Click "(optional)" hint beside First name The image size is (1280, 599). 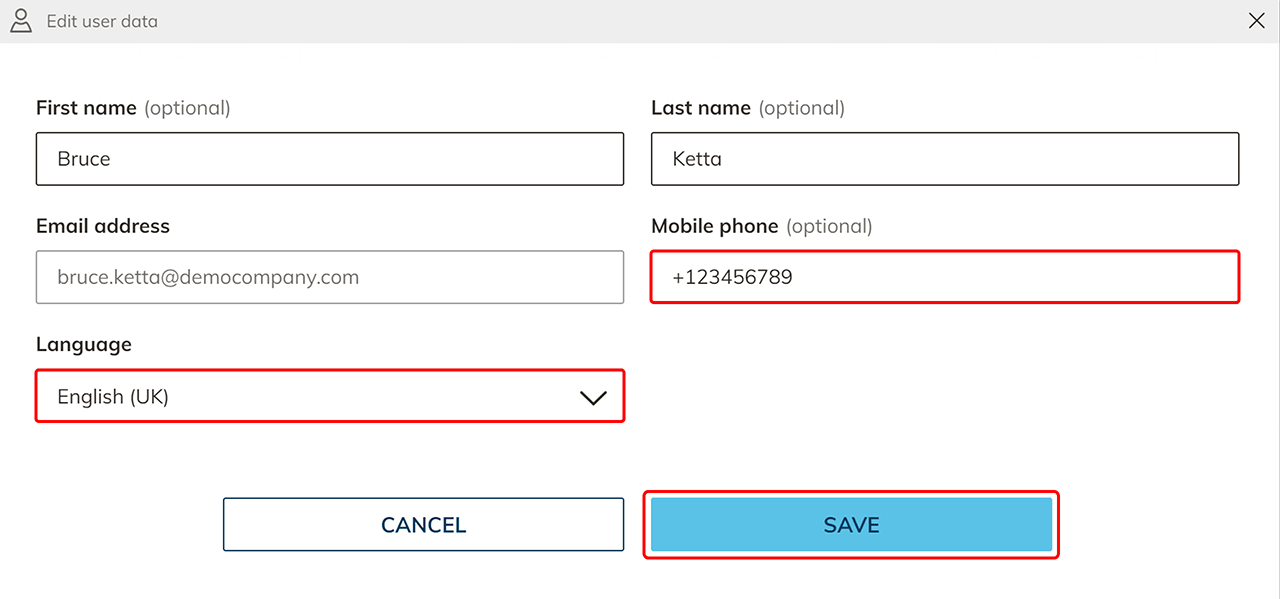(188, 108)
